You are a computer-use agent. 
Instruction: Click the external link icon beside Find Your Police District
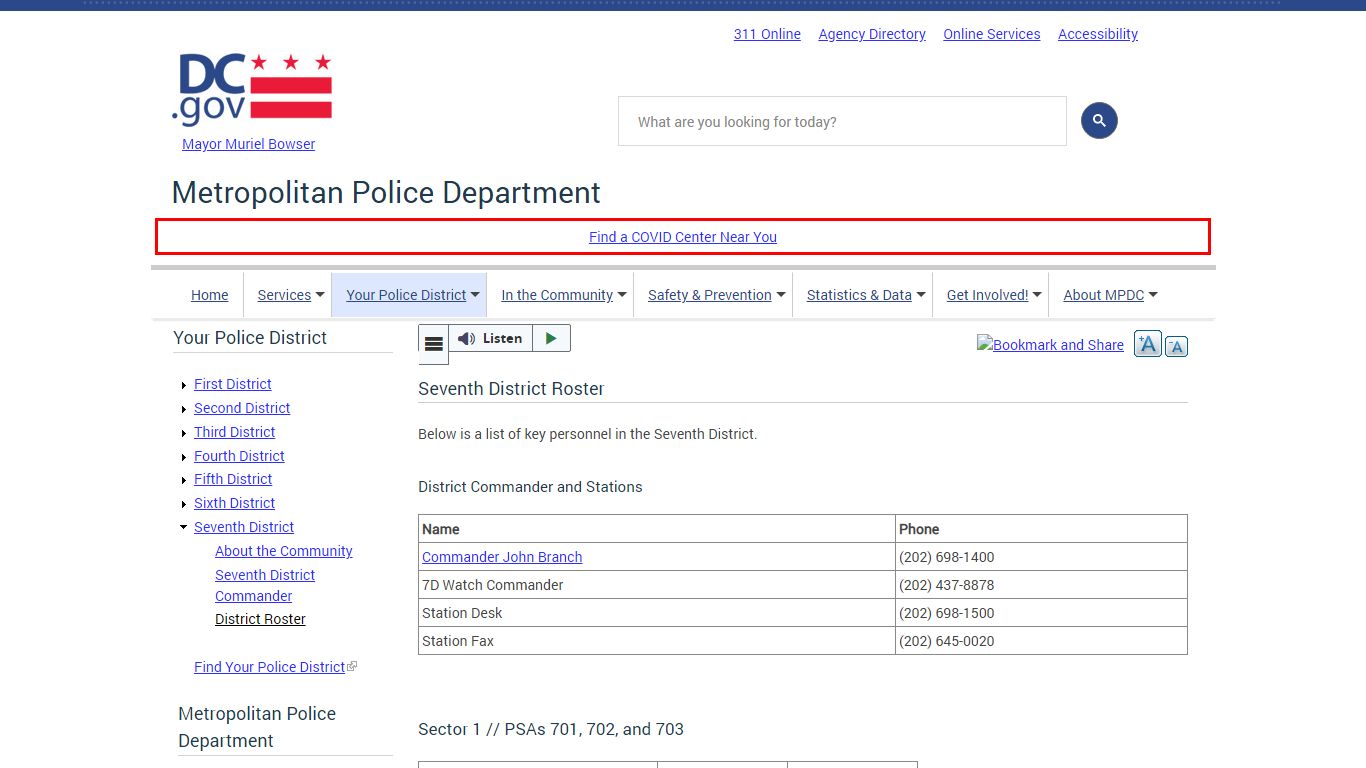(352, 667)
